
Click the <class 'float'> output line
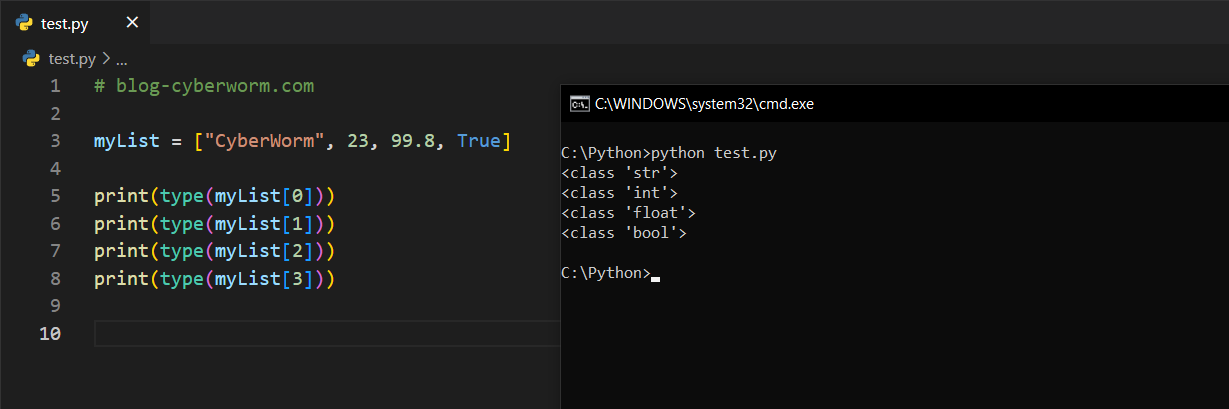click(x=628, y=213)
